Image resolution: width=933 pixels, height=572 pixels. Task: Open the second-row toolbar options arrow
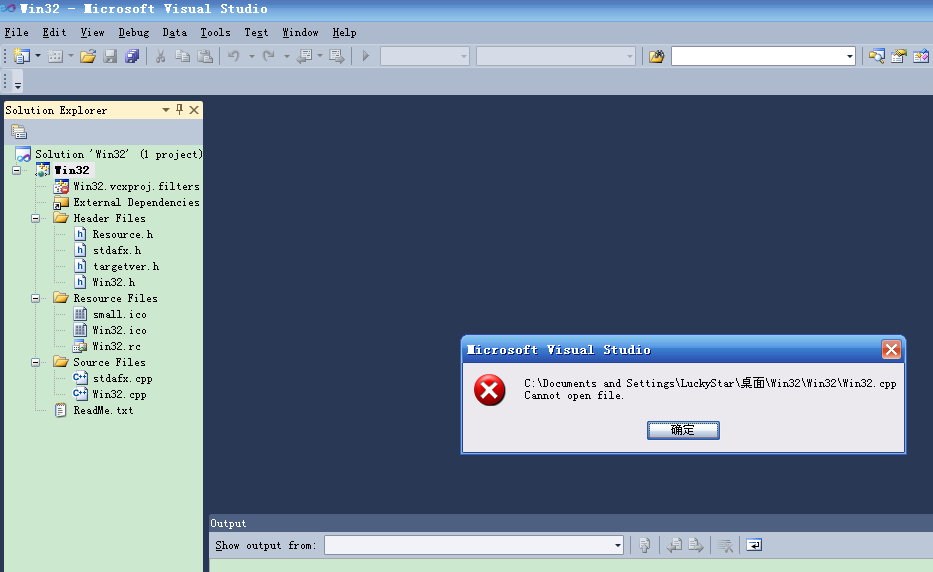(18, 85)
